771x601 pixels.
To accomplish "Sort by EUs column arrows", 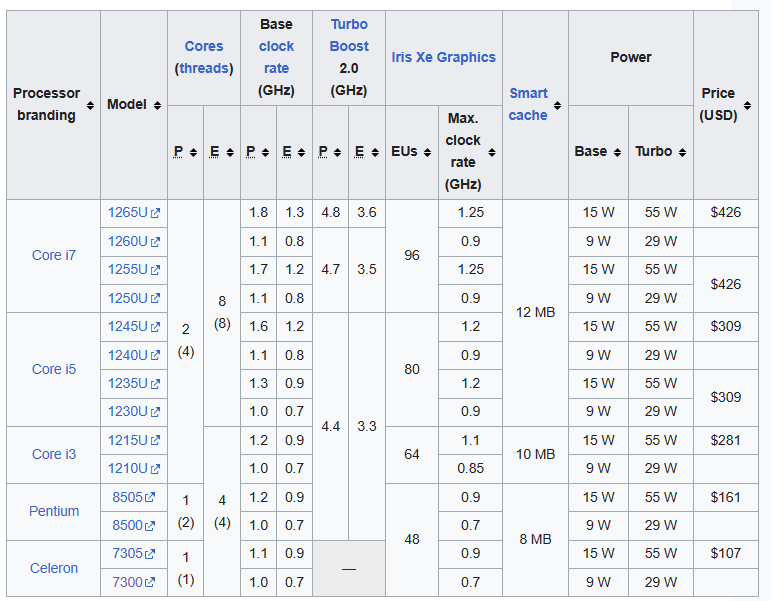I will coord(427,152).
